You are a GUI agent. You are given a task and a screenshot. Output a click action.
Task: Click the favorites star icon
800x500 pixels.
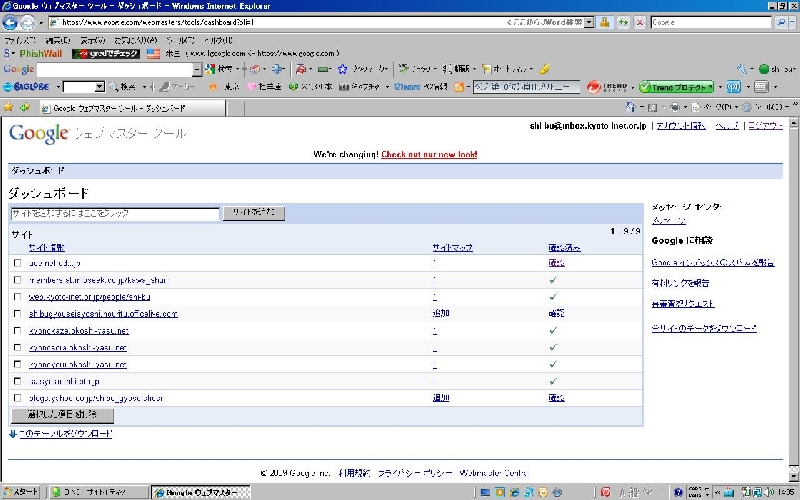tap(10, 107)
